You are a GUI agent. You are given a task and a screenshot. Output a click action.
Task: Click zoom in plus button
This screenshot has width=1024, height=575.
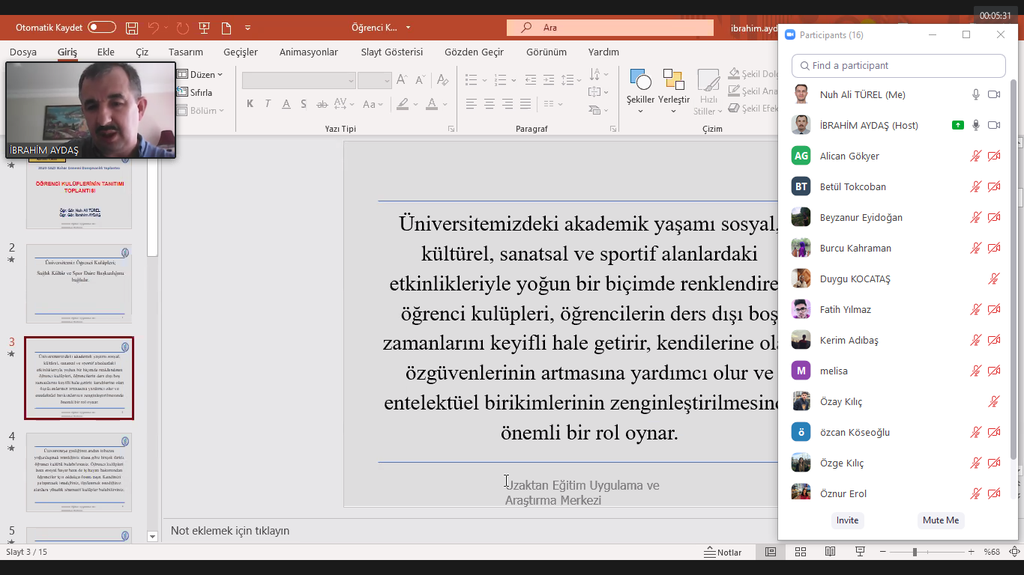click(x=971, y=552)
